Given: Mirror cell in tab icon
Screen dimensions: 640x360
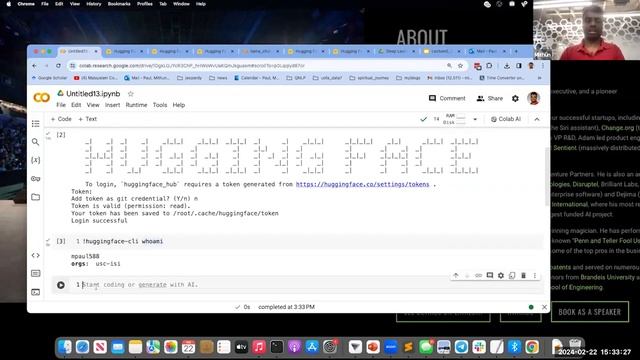Looking at the screenshot, I should [x=512, y=276].
